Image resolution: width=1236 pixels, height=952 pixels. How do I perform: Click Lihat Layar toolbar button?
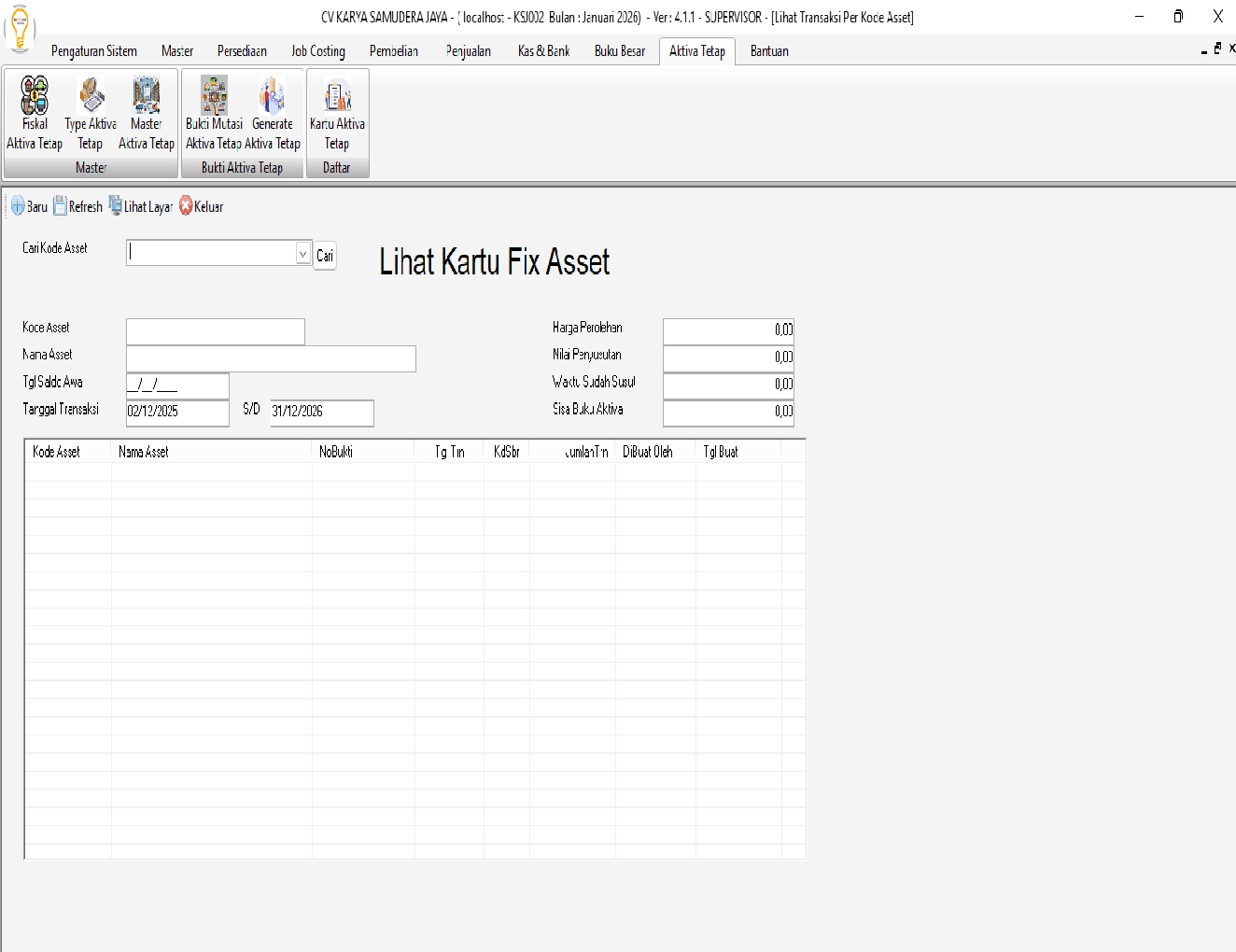141,206
